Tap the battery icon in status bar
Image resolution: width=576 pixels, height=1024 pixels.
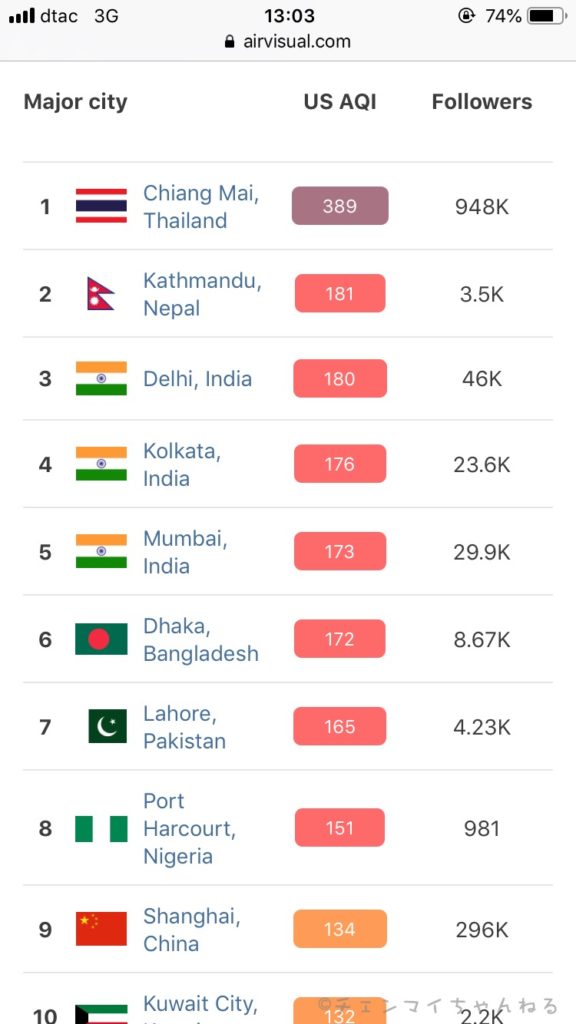(x=547, y=16)
